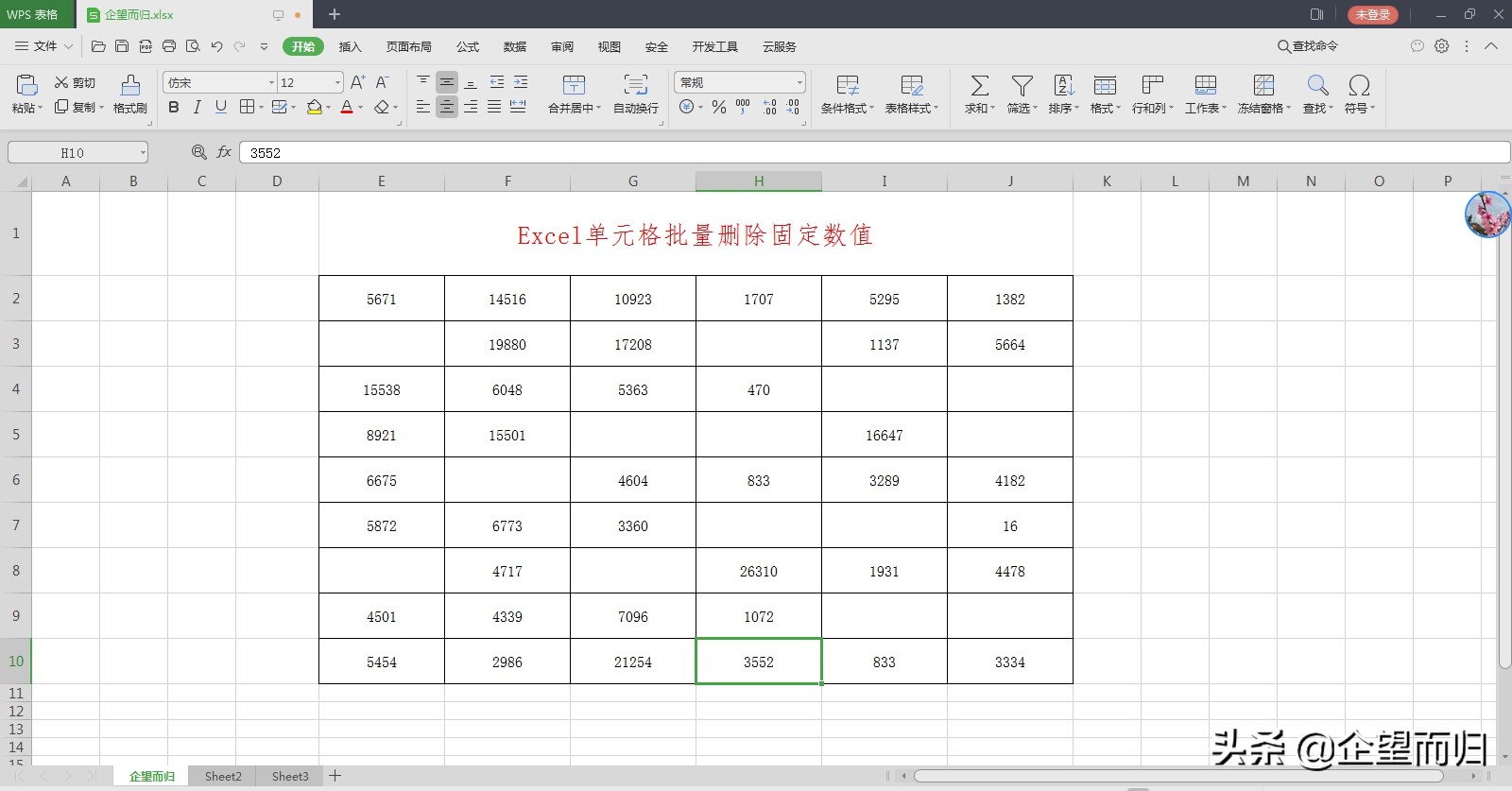Align text right
Screen dimensions: 1512x791
pyautogui.click(x=471, y=108)
